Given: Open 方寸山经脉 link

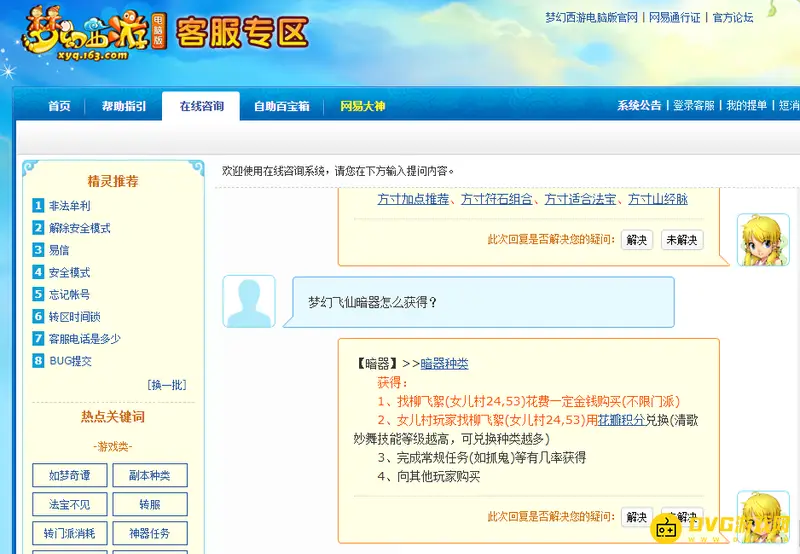Looking at the screenshot, I should 658,199.
